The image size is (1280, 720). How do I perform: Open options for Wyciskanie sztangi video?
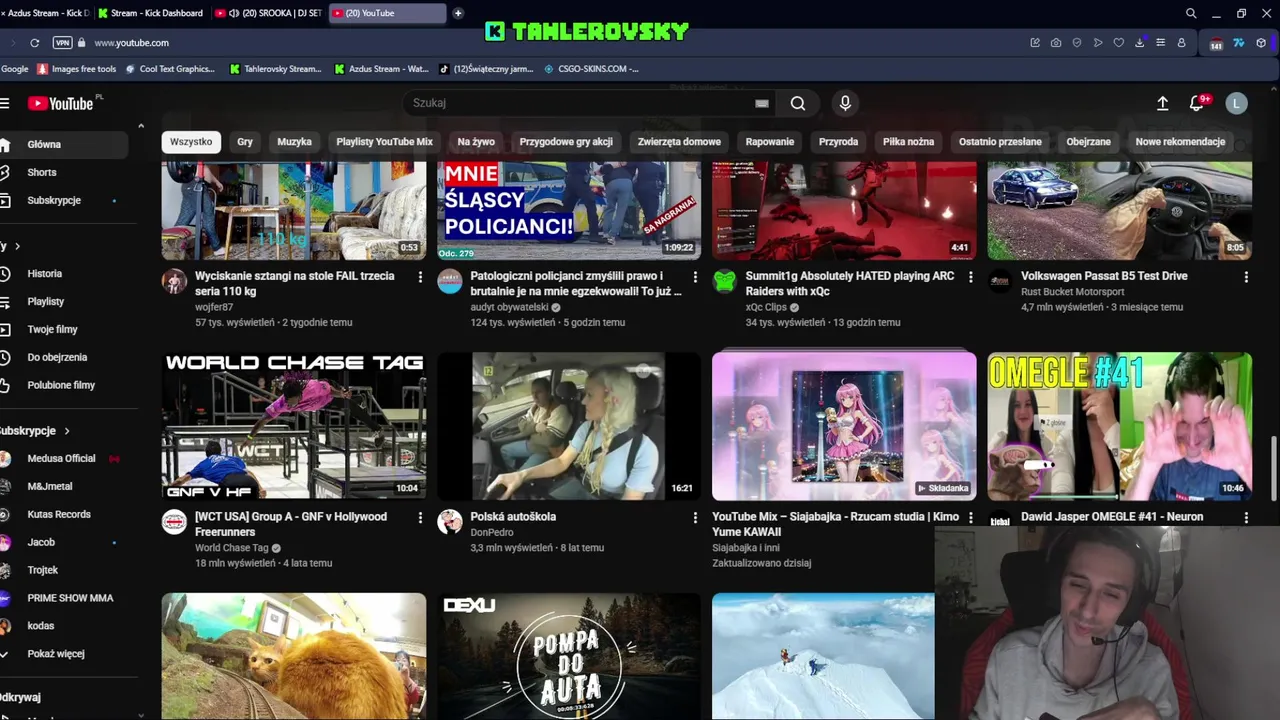(x=420, y=277)
